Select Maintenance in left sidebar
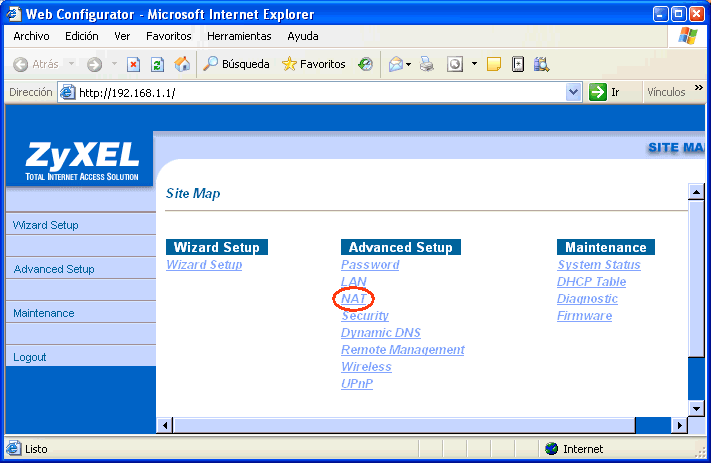711x463 pixels. 44,313
